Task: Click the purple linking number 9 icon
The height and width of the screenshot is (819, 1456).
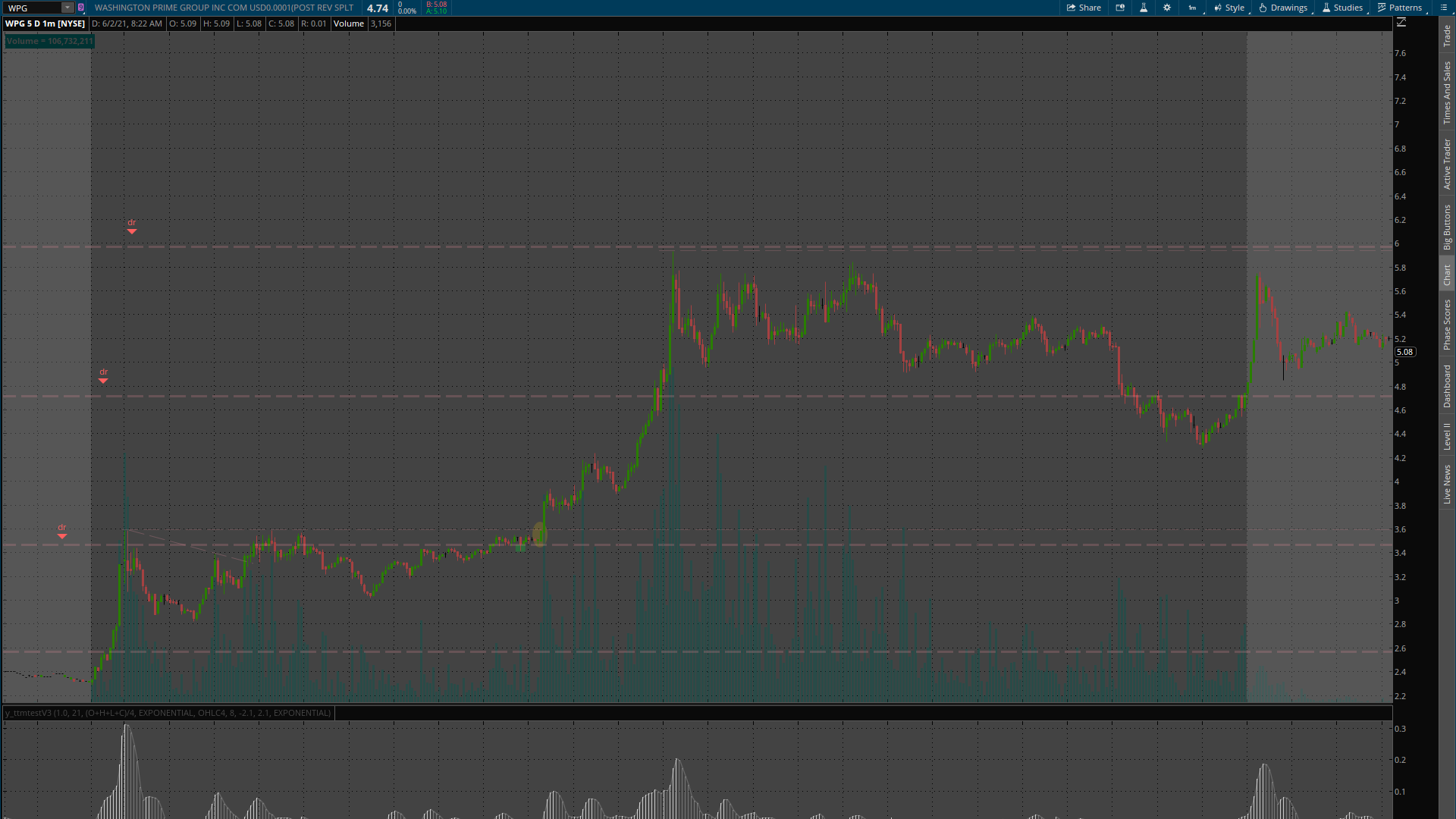Action: (x=81, y=8)
